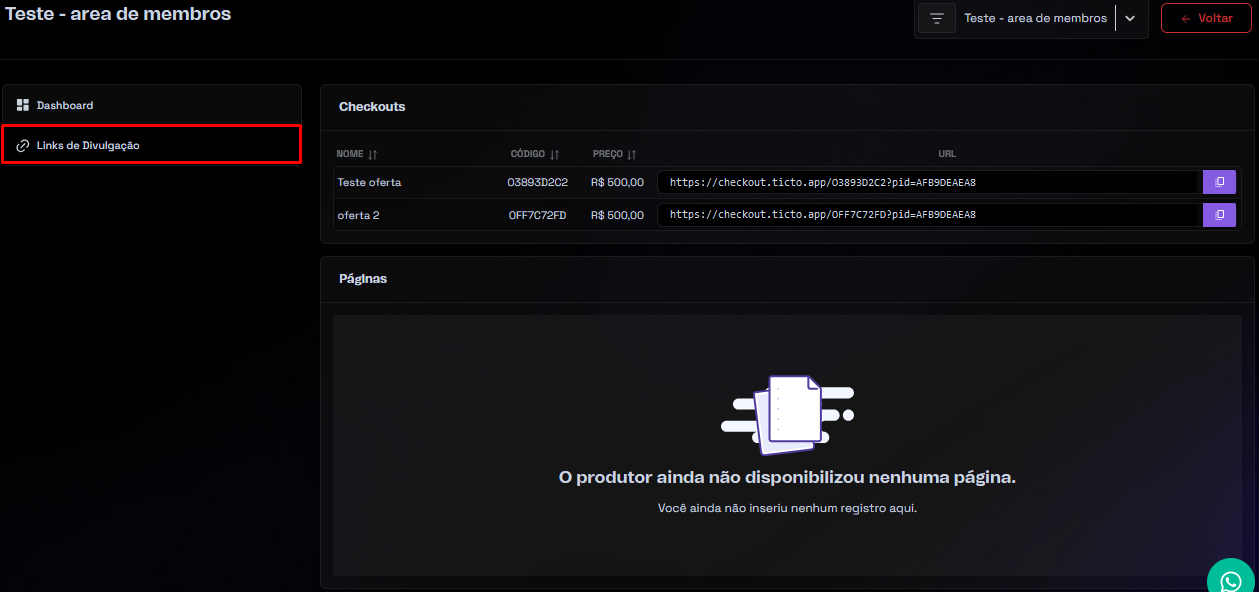Image resolution: width=1259 pixels, height=592 pixels.
Task: Select the Teste oferta row name
Action: pos(369,183)
